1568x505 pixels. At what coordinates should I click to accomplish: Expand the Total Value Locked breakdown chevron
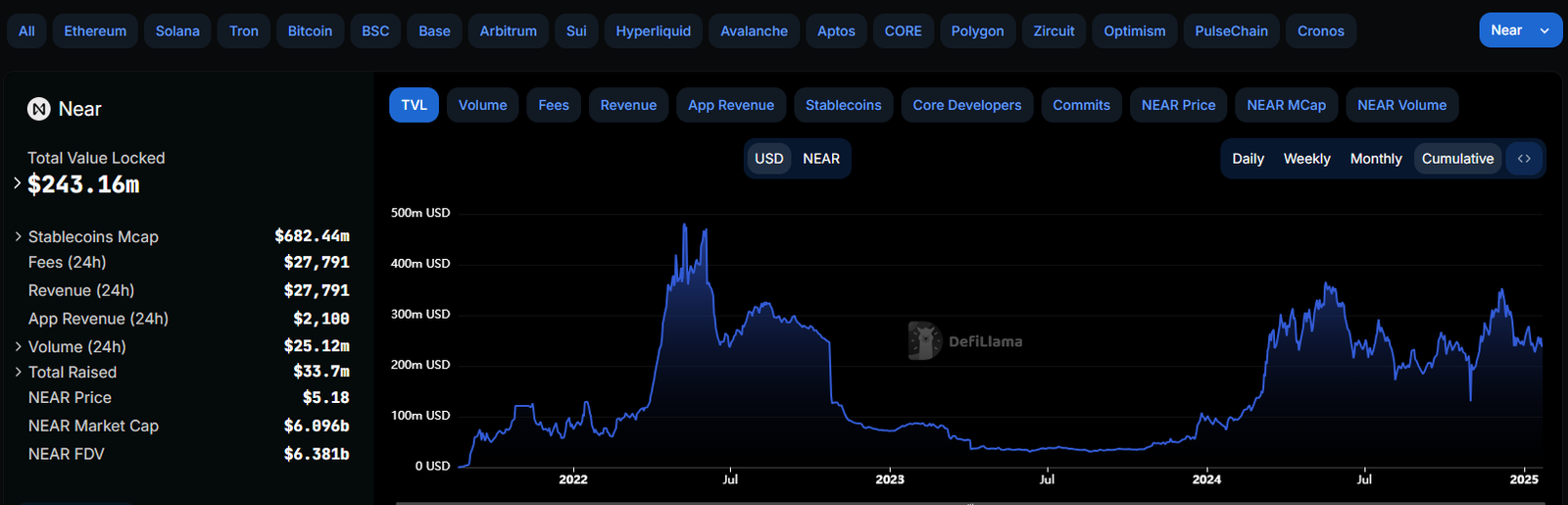(x=17, y=182)
